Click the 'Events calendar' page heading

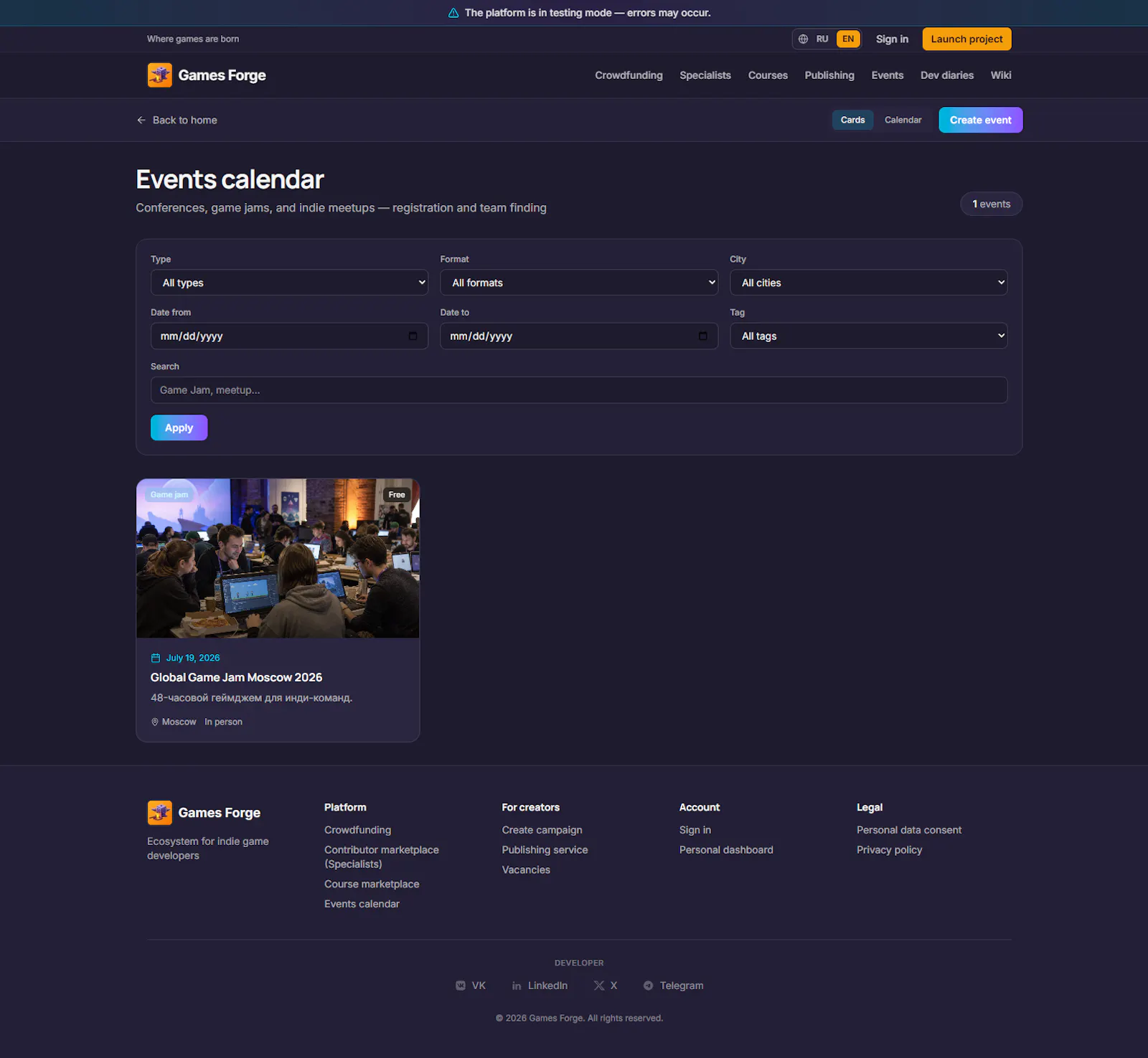click(x=230, y=179)
